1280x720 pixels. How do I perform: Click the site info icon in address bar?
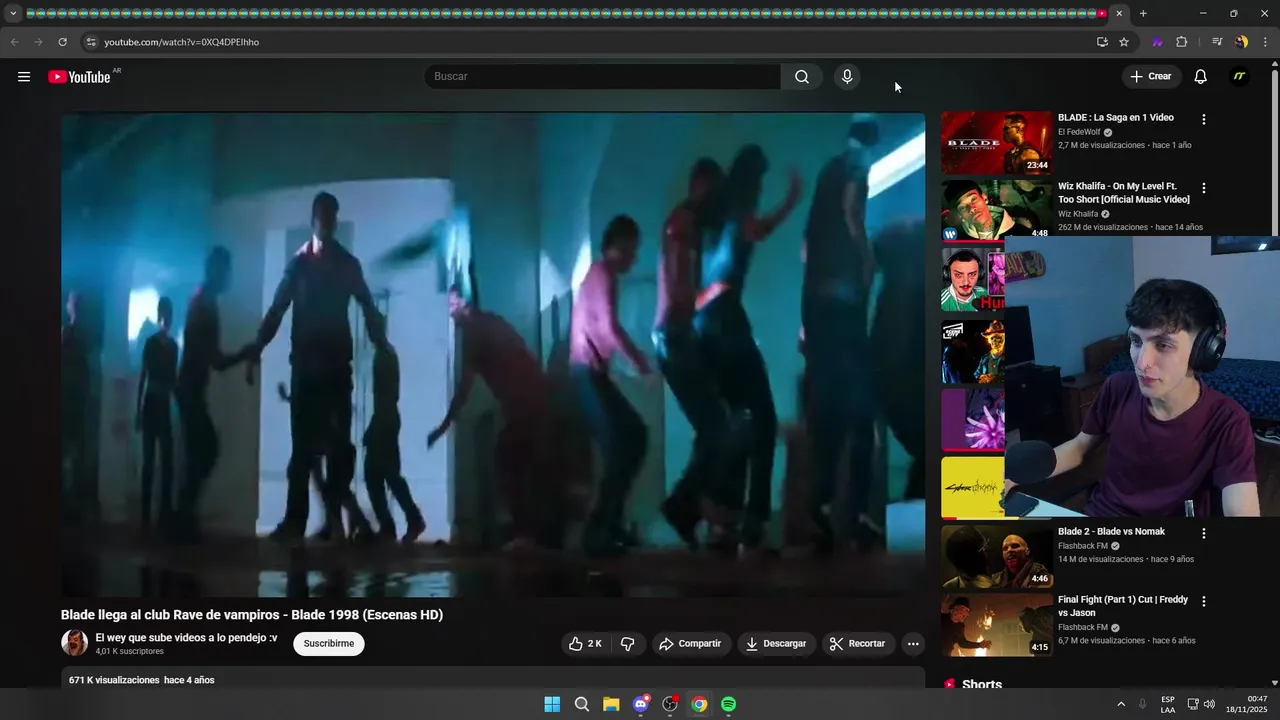click(90, 42)
